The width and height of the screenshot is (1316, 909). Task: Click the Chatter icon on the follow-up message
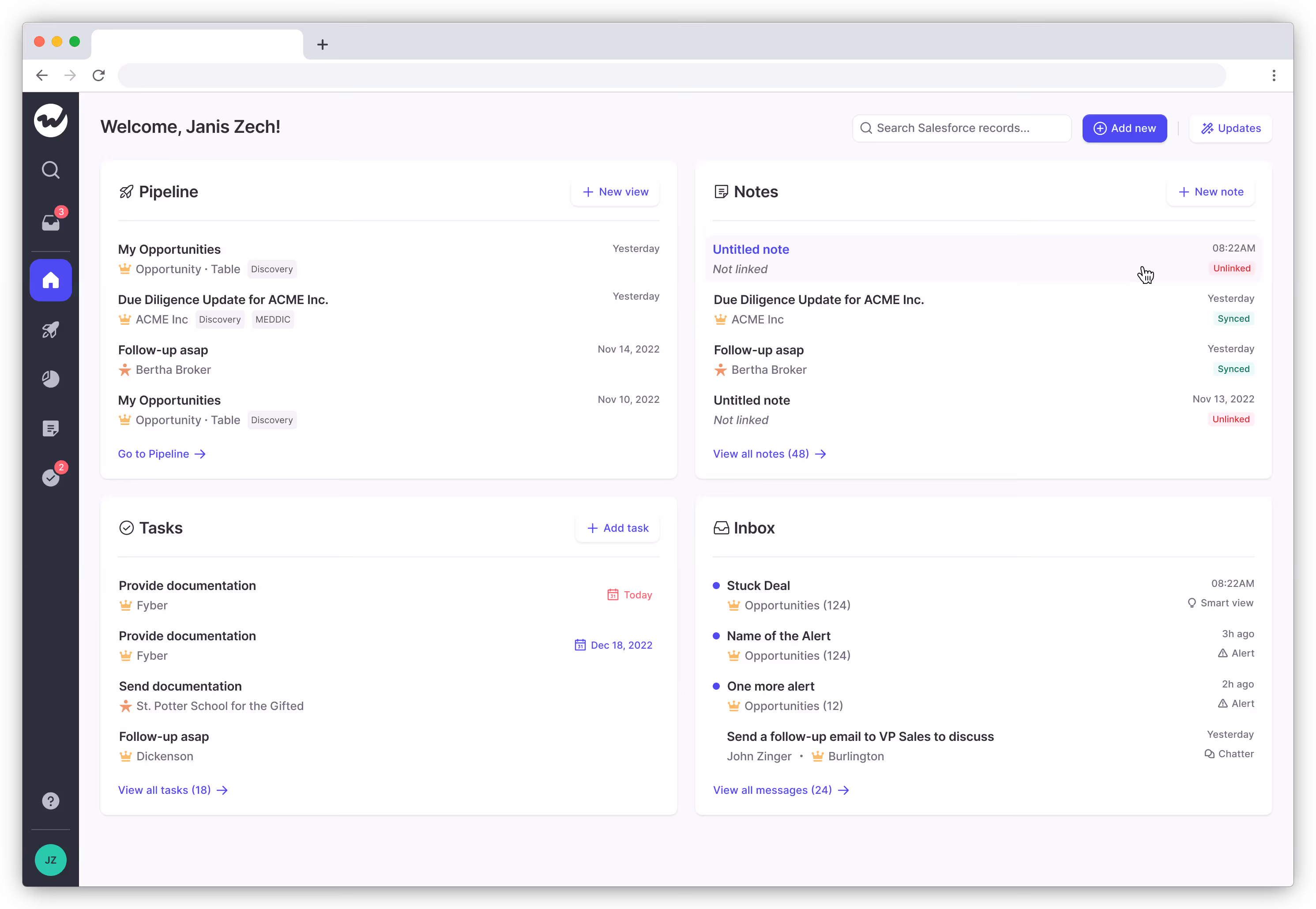point(1210,754)
